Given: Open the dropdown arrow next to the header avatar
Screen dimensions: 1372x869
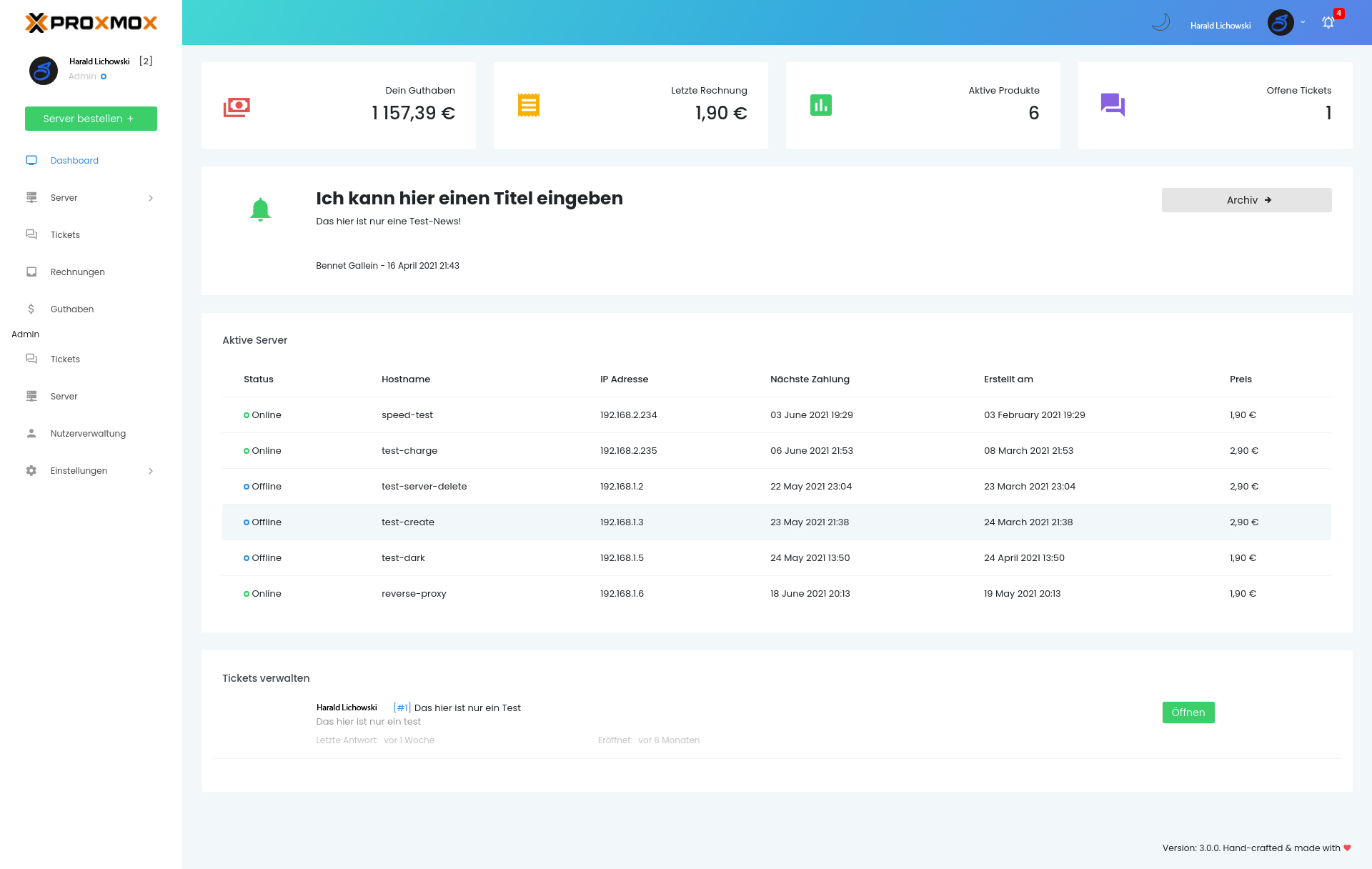Looking at the screenshot, I should [1303, 22].
